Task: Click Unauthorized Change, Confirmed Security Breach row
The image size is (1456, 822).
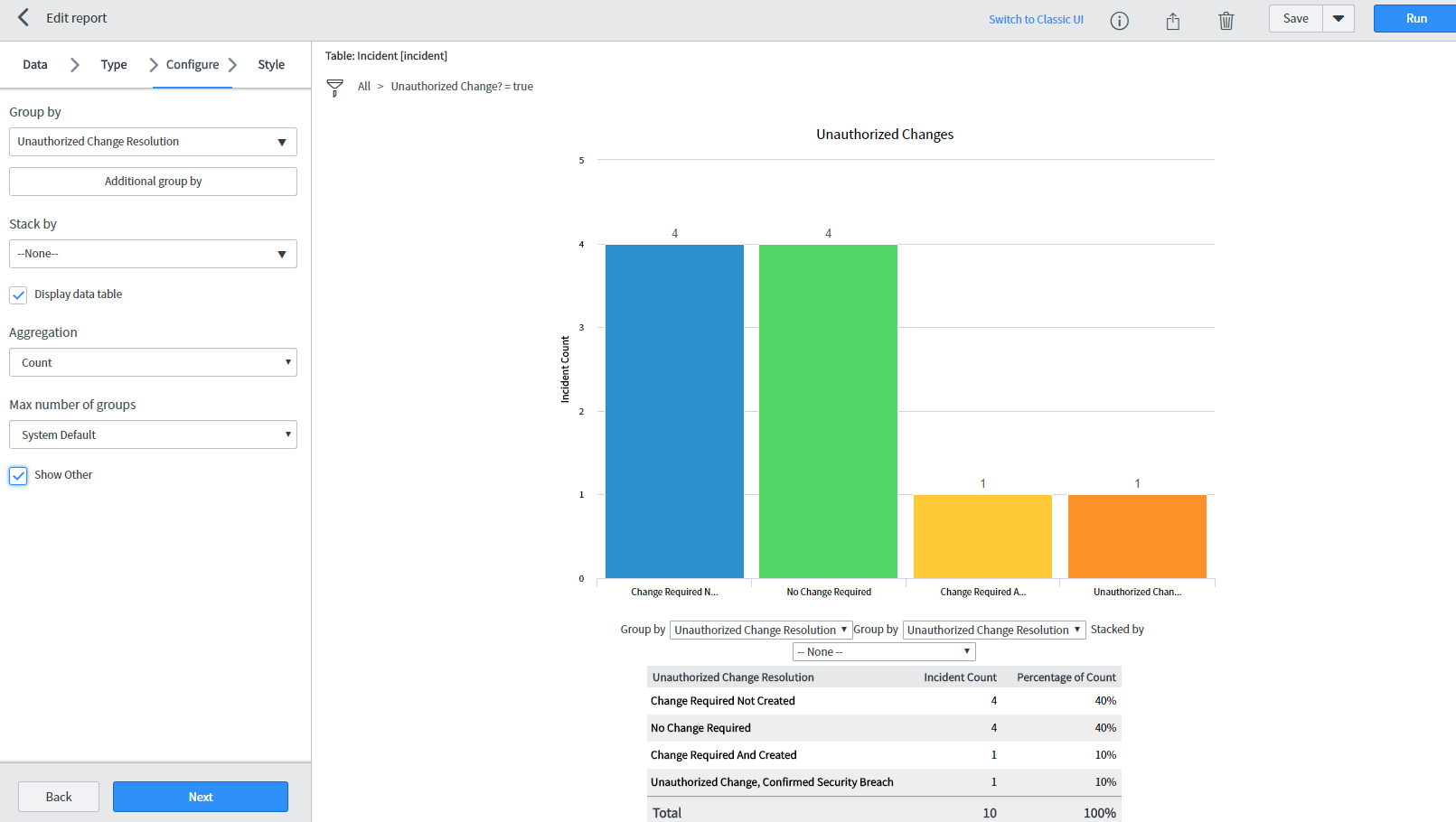Action: coord(884,782)
